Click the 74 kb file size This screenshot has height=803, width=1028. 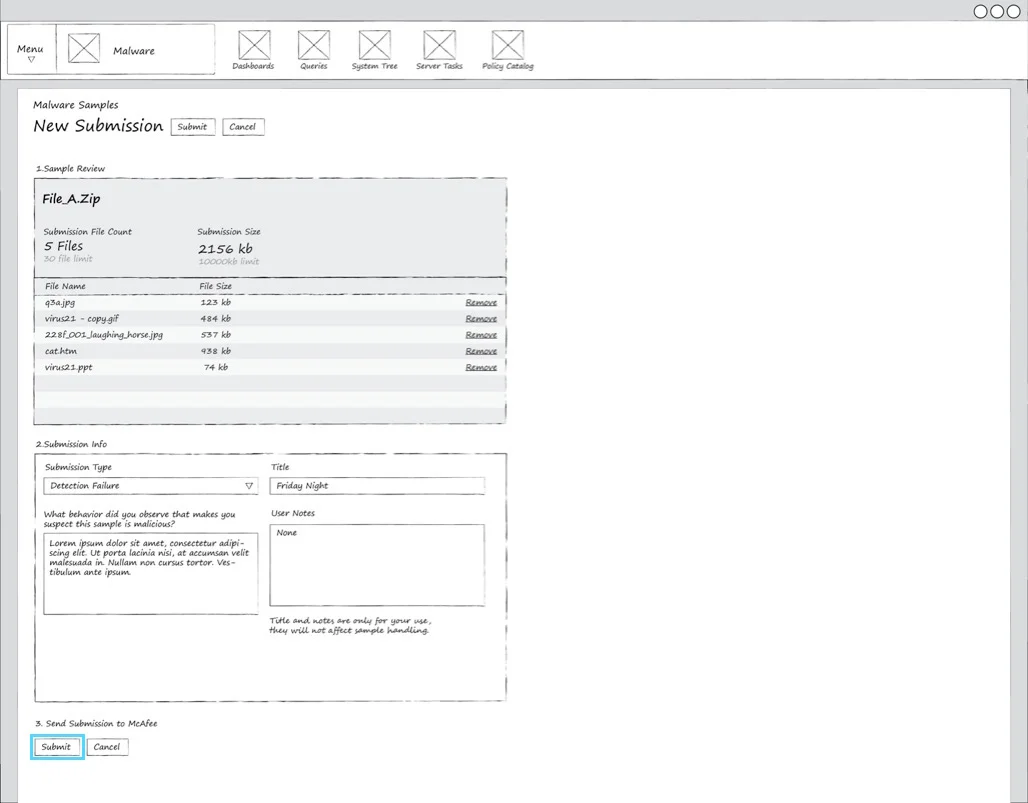(216, 367)
